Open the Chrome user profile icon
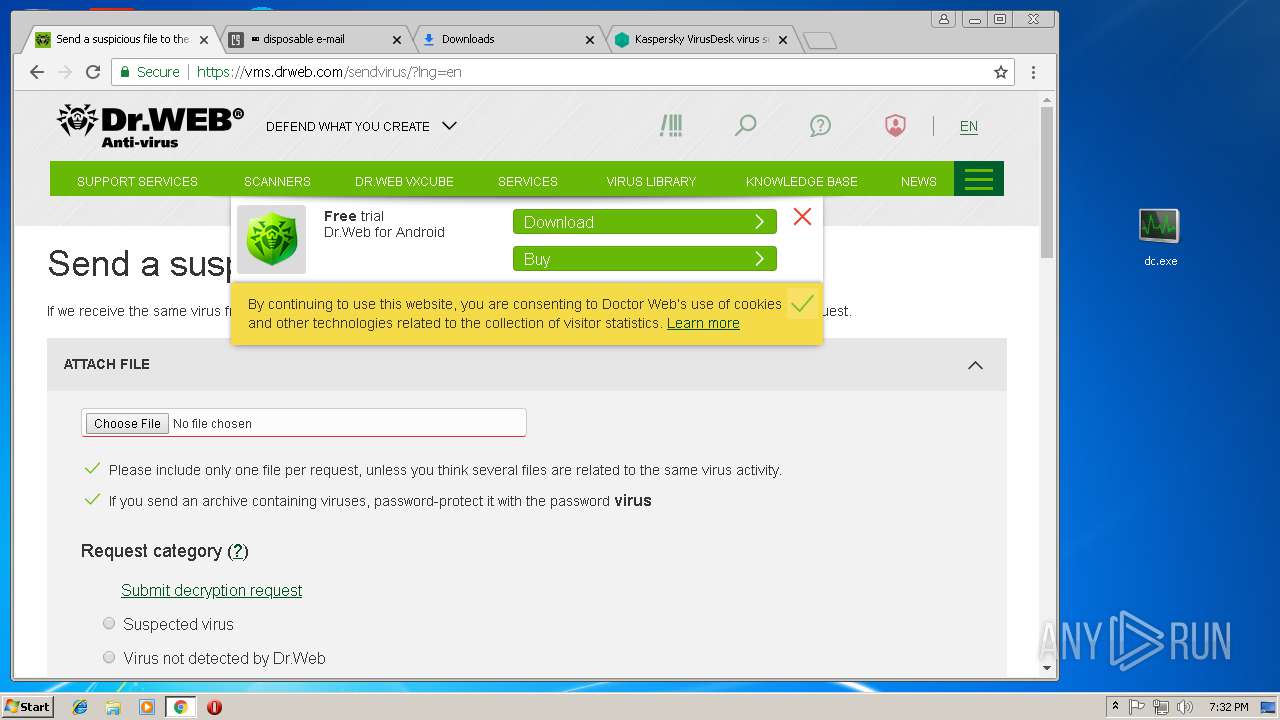Image resolution: width=1280 pixels, height=720 pixels. tap(943, 19)
